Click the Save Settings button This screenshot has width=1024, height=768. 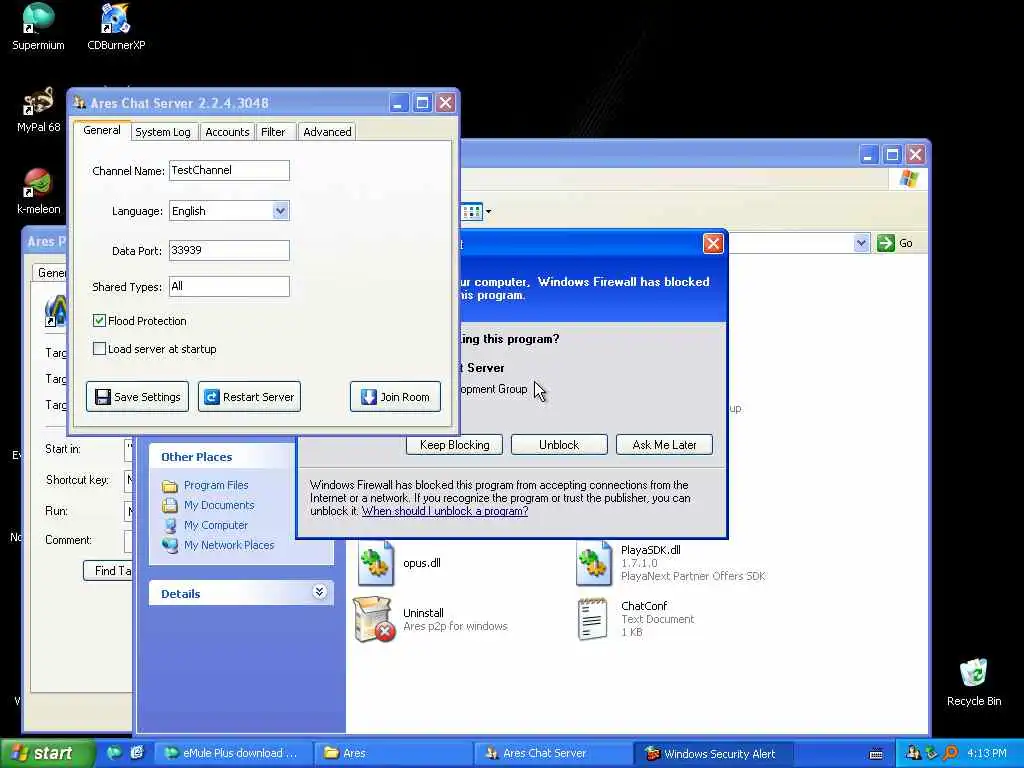pyautogui.click(x=137, y=396)
